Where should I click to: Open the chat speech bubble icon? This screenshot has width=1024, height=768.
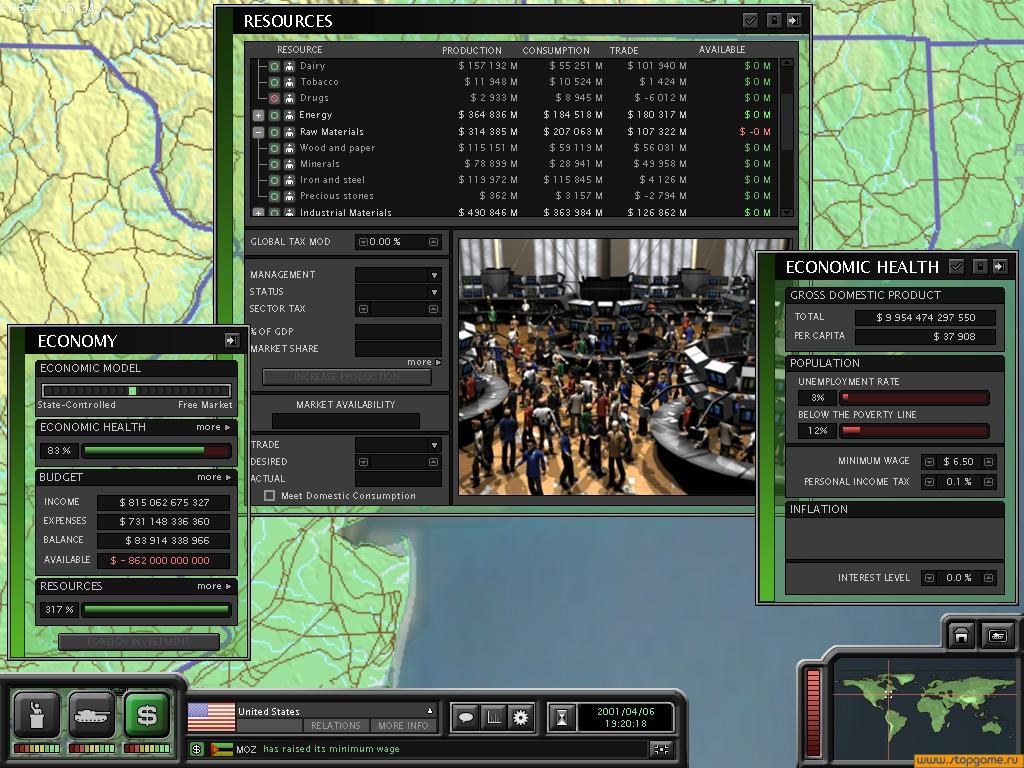465,717
